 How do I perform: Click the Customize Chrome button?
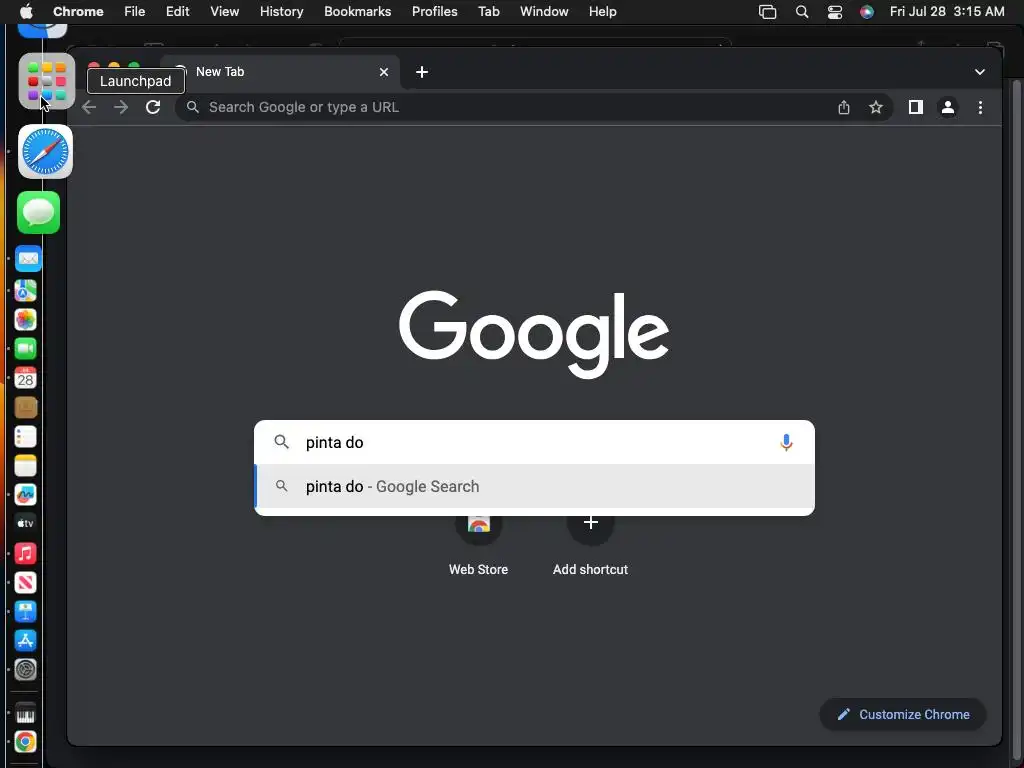(x=903, y=714)
